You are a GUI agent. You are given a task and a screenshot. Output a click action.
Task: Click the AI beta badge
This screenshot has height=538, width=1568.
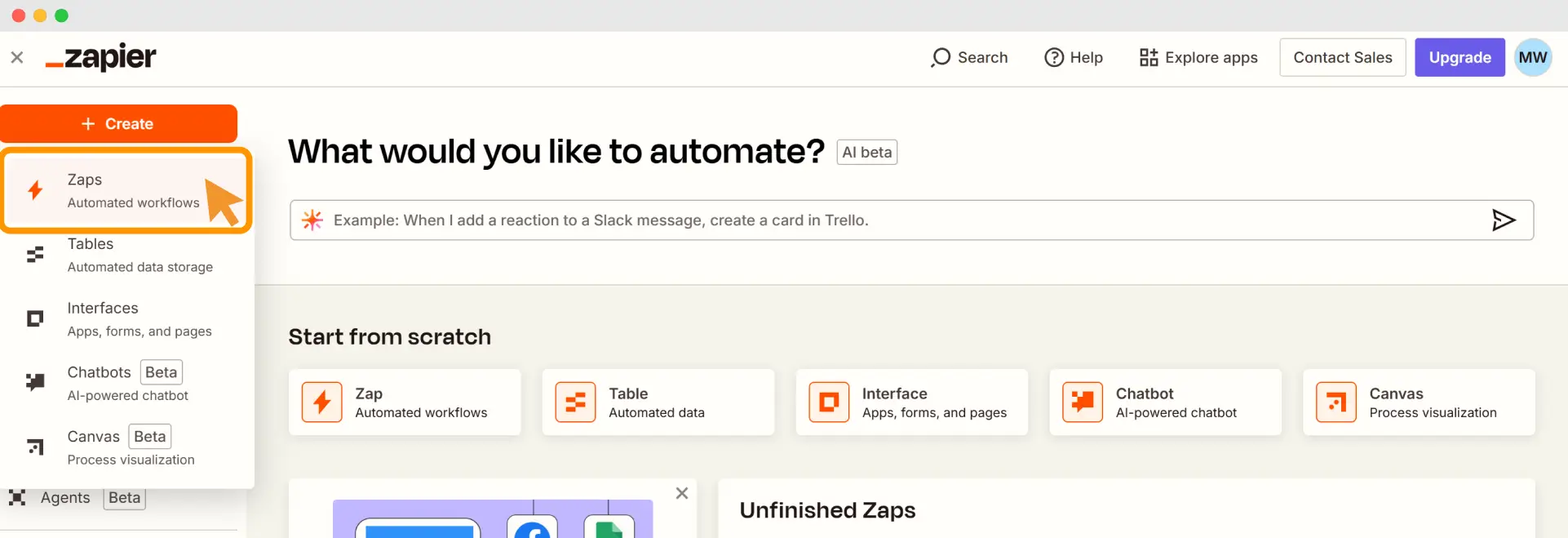(866, 152)
